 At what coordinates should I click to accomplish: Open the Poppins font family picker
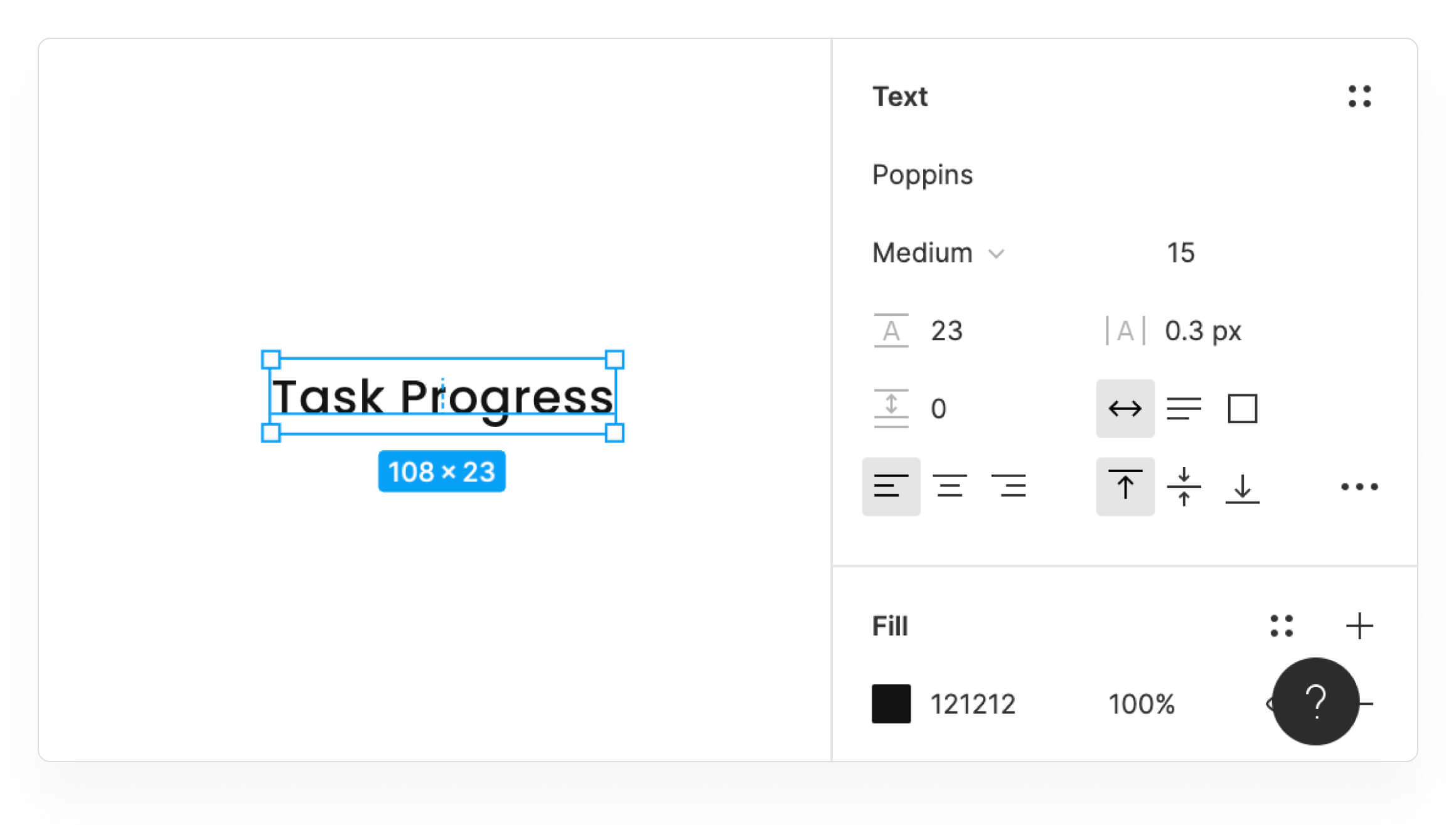point(923,175)
